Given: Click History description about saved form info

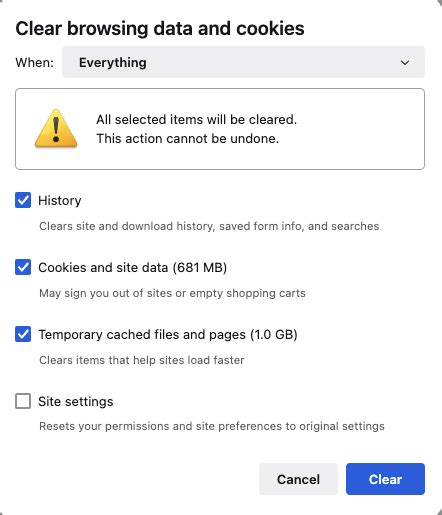Looking at the screenshot, I should (209, 226).
